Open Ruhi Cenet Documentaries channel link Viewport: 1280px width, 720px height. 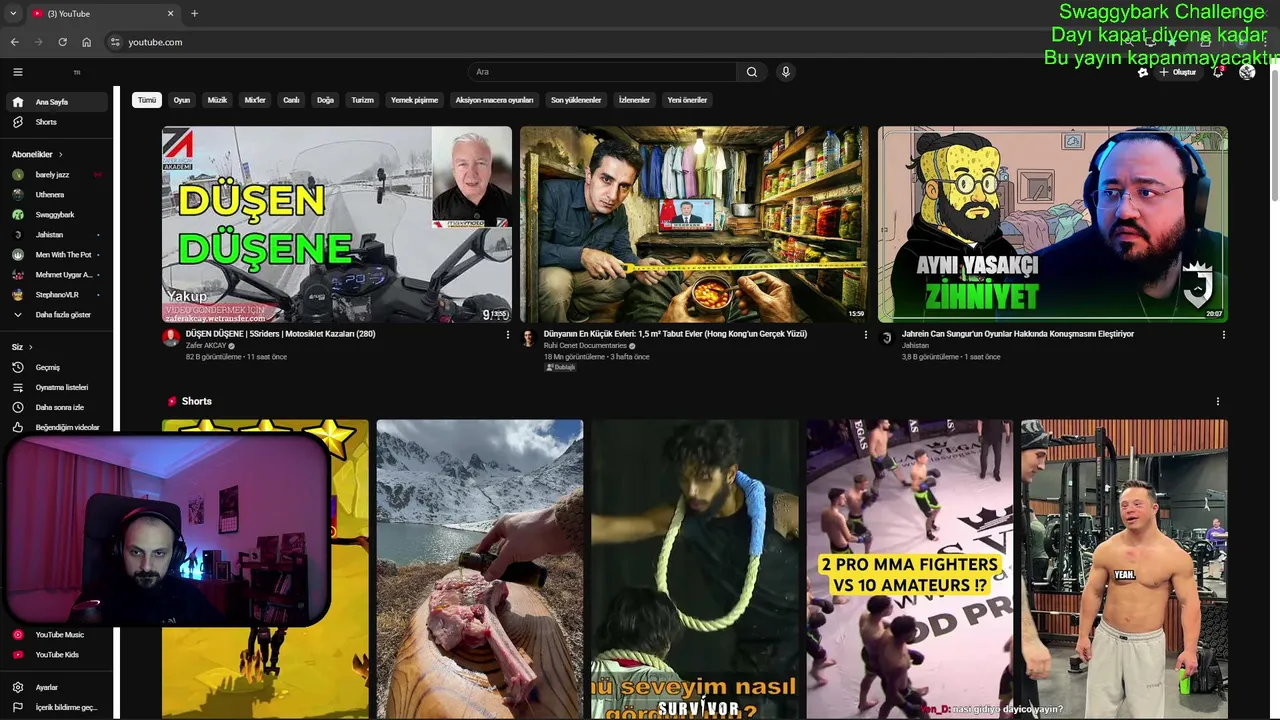point(585,346)
